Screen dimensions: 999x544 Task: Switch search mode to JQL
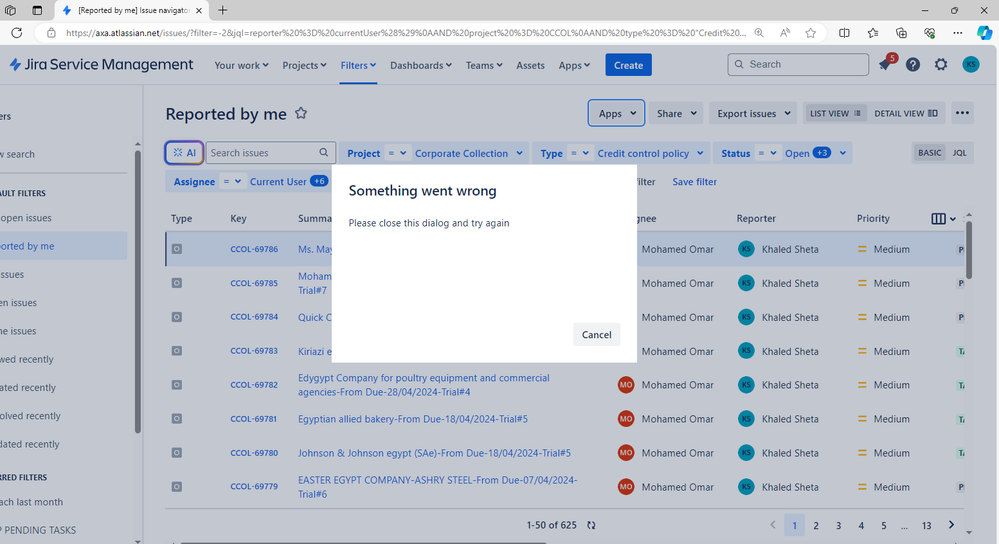pyautogui.click(x=959, y=153)
